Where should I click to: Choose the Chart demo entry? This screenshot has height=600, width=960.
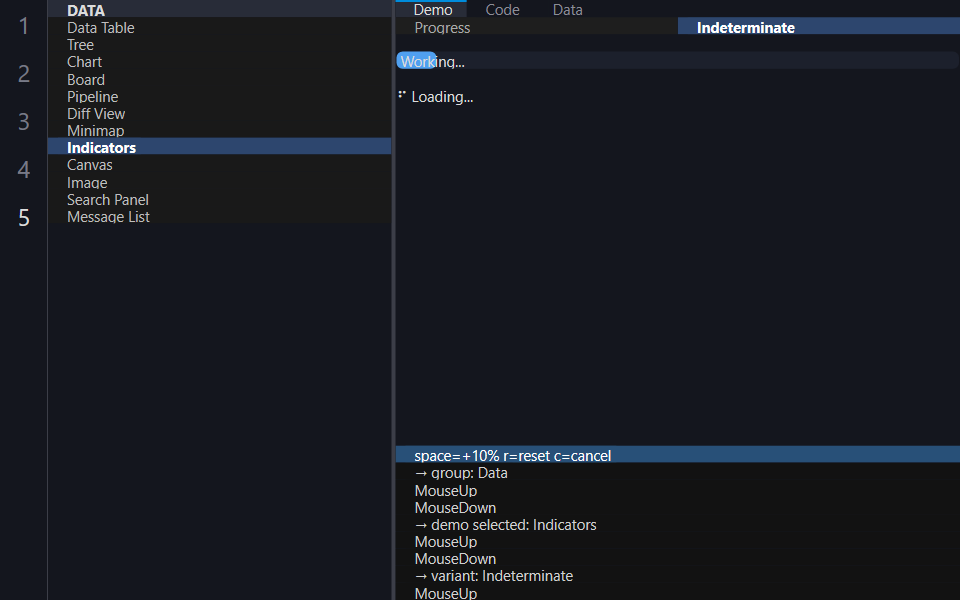219,62
